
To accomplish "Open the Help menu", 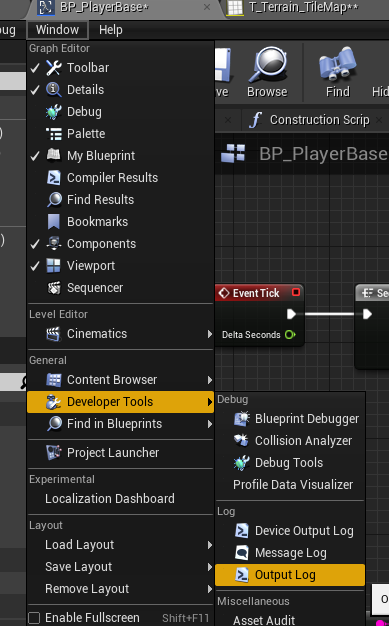I will pos(111,30).
